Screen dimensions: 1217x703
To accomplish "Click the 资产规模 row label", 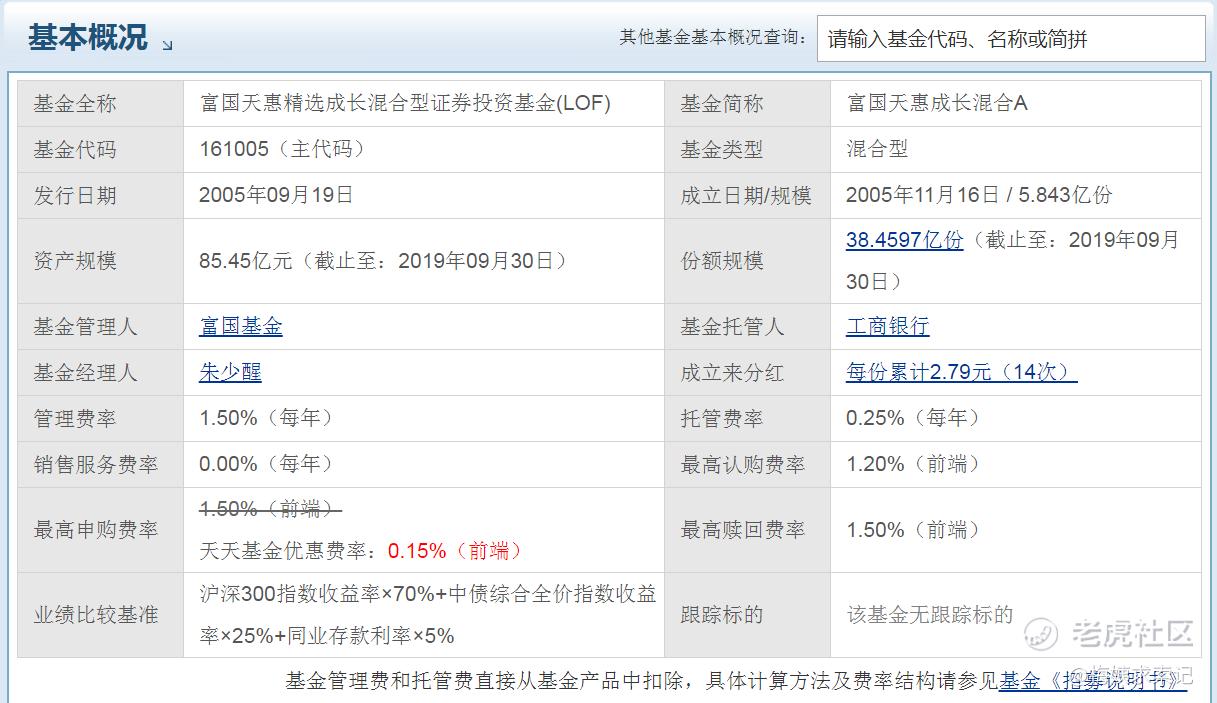I will pyautogui.click(x=75, y=261).
